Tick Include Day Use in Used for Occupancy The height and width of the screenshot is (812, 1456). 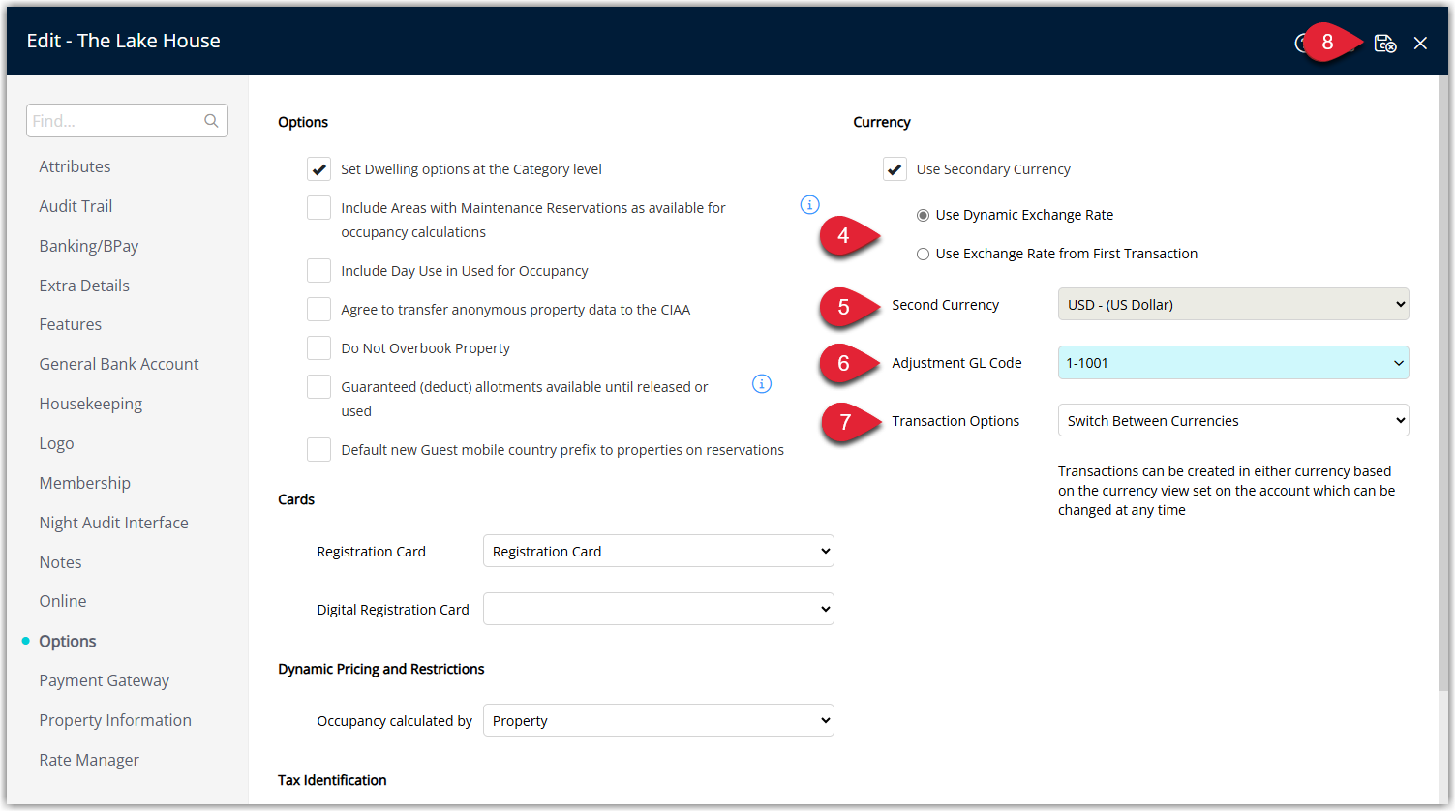pyautogui.click(x=319, y=271)
